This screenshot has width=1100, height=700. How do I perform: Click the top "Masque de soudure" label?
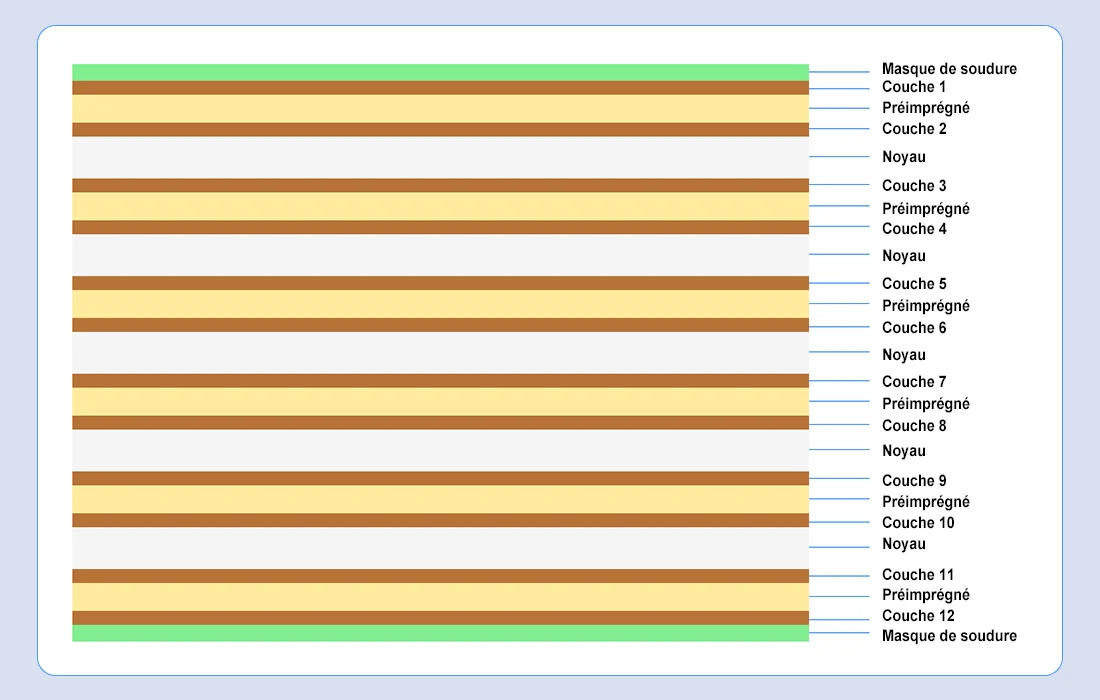point(948,69)
